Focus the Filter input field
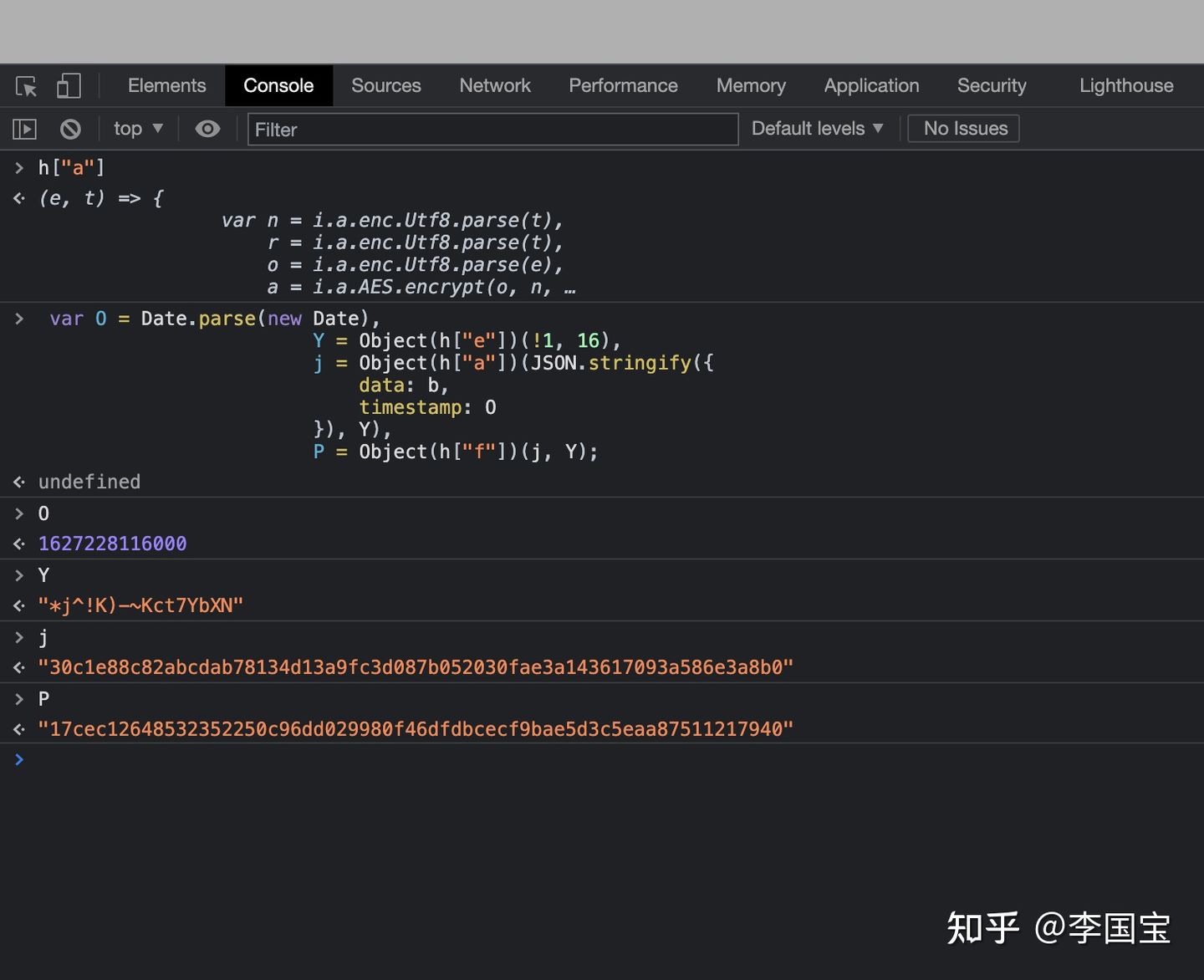The image size is (1204, 980). [x=492, y=130]
